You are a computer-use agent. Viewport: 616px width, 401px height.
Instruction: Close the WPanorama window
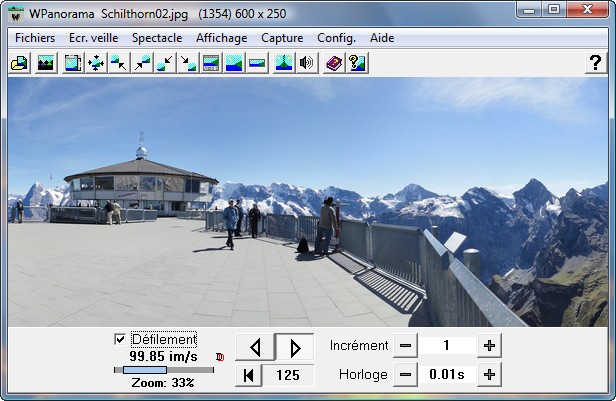587,9
